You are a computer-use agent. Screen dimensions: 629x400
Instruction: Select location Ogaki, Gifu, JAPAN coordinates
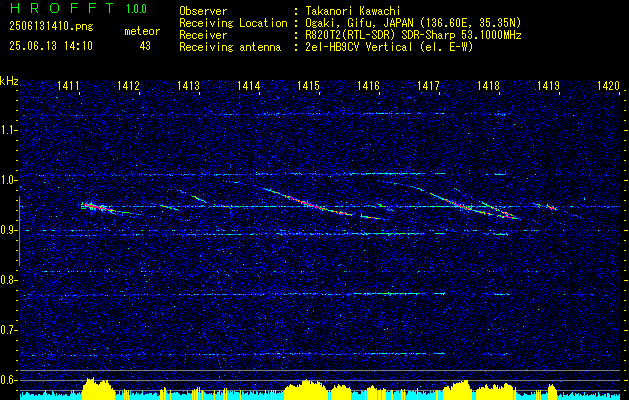click(x=413, y=23)
